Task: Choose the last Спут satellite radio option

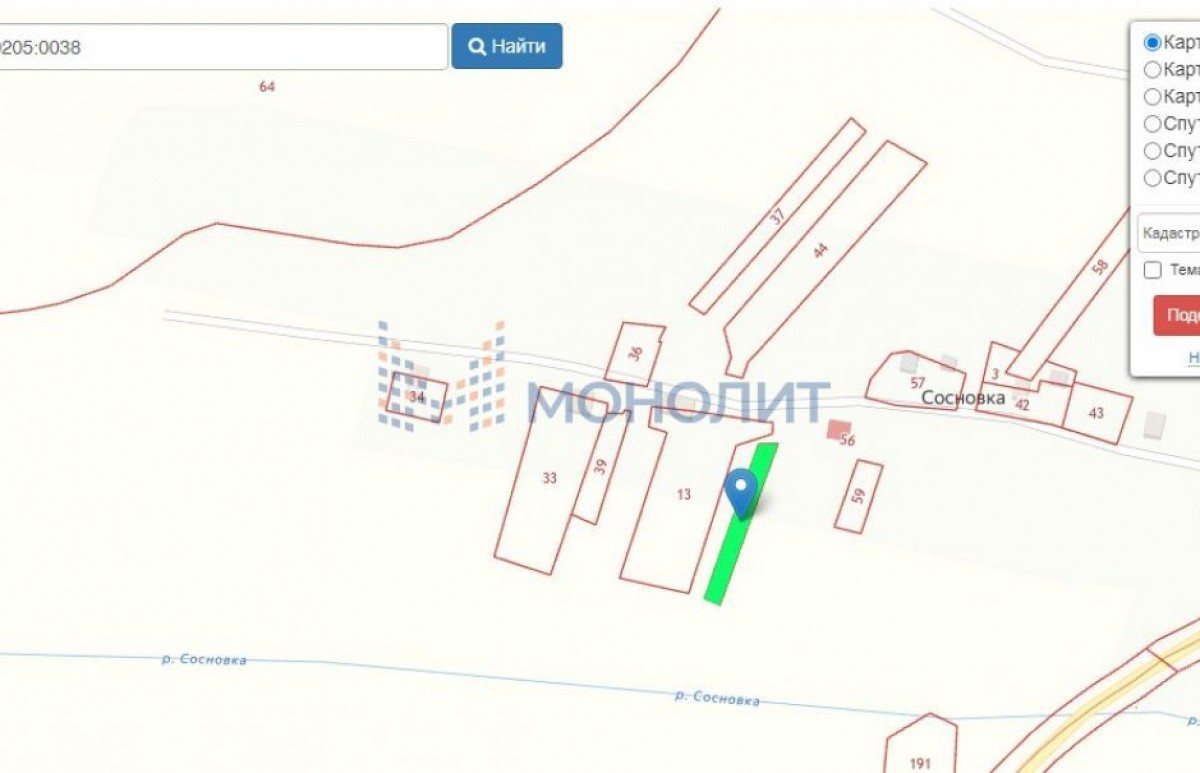Action: pyautogui.click(x=1152, y=178)
